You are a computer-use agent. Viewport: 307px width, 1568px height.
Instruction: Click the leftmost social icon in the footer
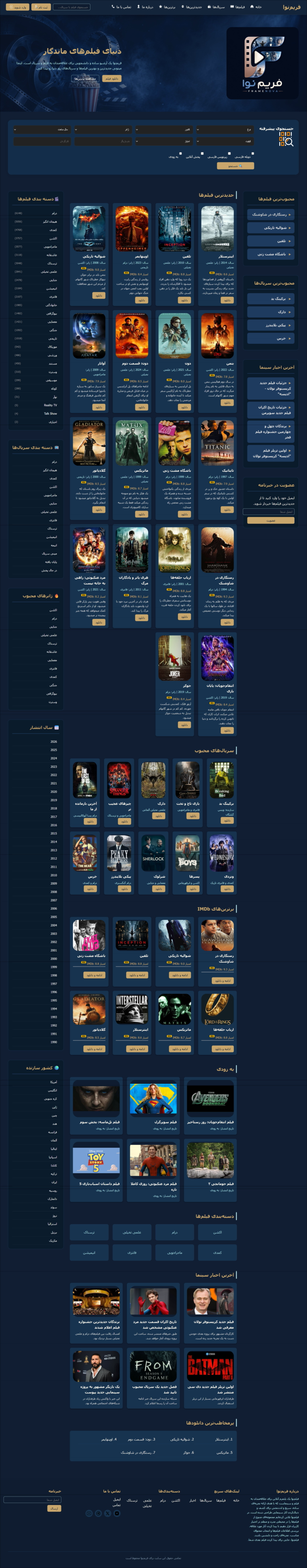[89, 1513]
